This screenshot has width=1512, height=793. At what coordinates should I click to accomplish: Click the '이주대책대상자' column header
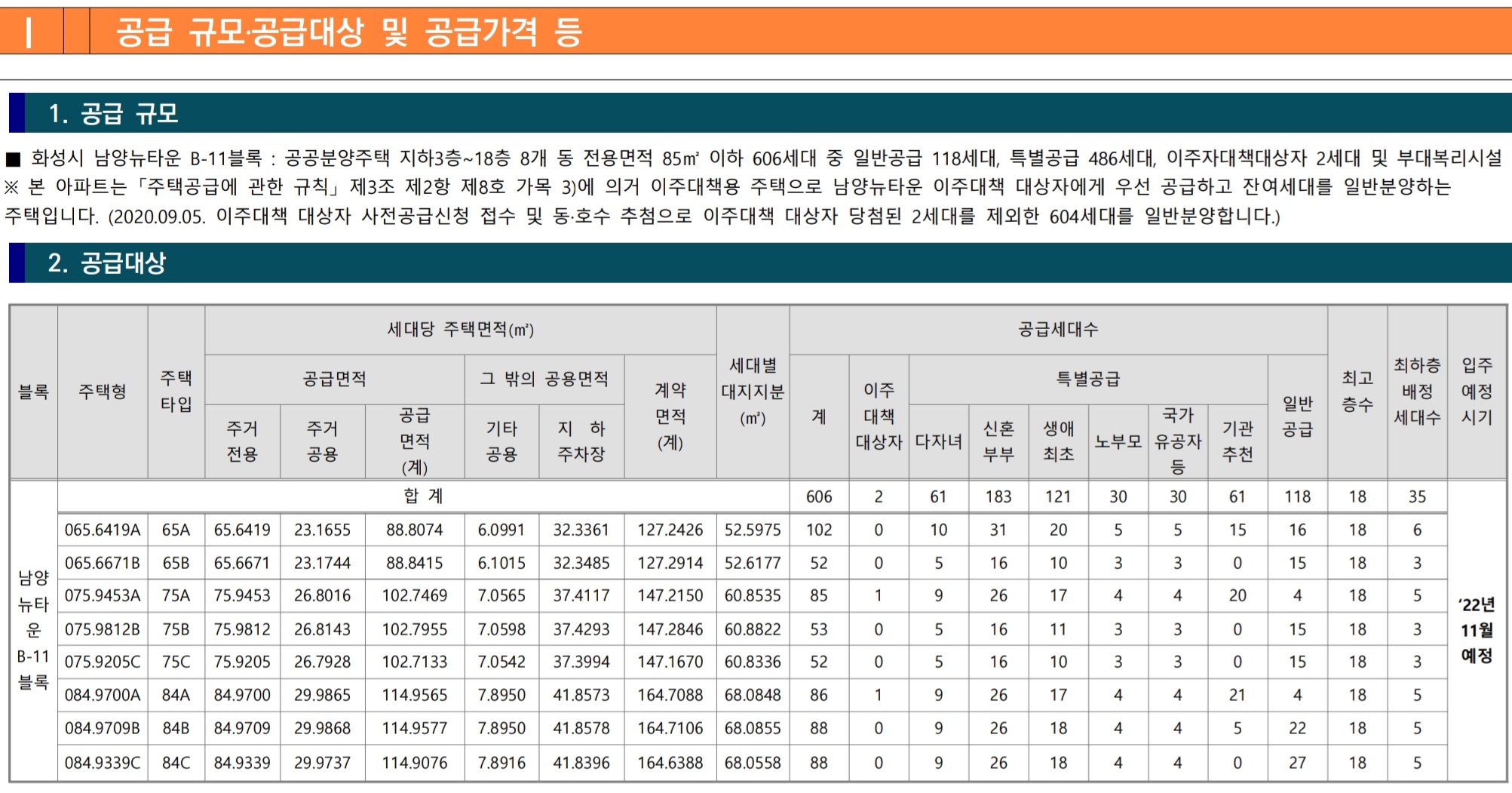879,416
